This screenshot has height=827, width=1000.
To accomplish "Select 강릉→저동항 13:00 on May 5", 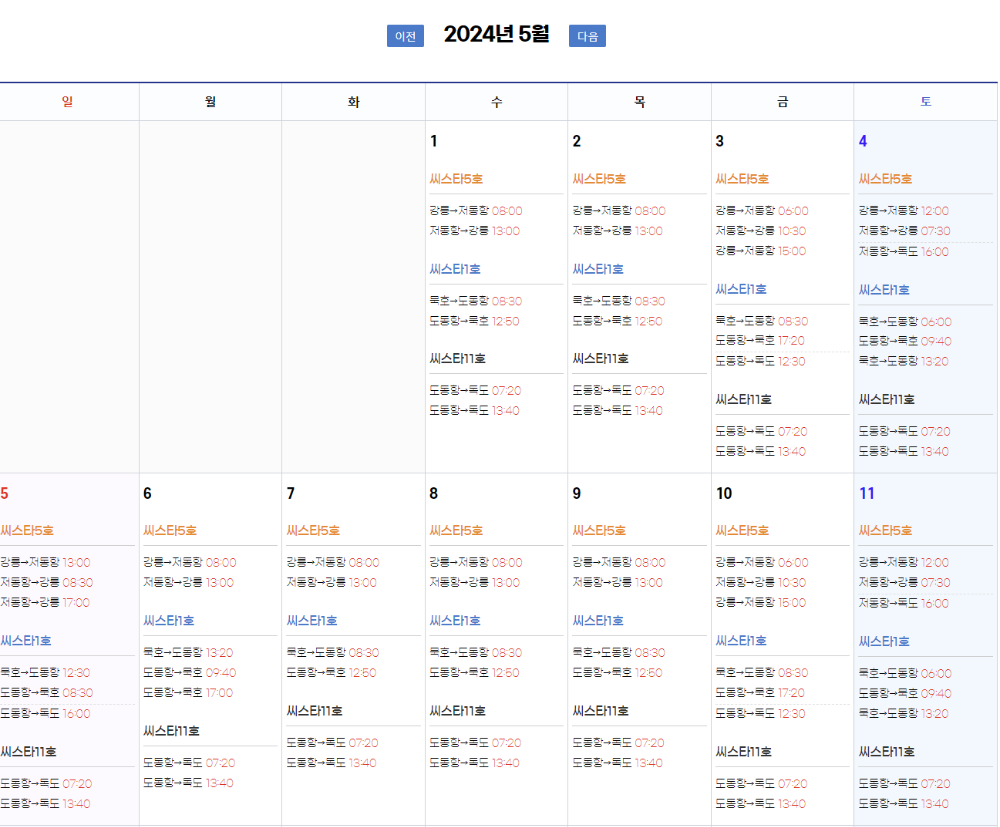I will 45,562.
